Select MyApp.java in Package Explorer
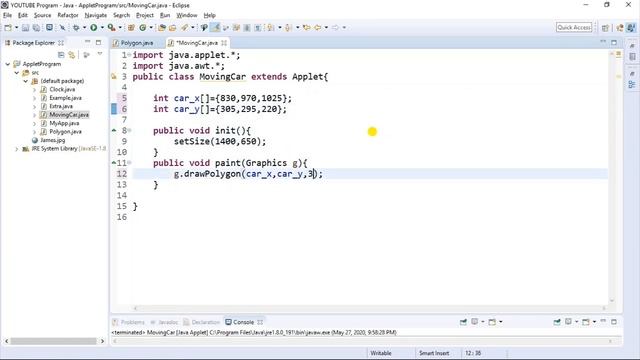The height and width of the screenshot is (360, 640). click(64, 123)
